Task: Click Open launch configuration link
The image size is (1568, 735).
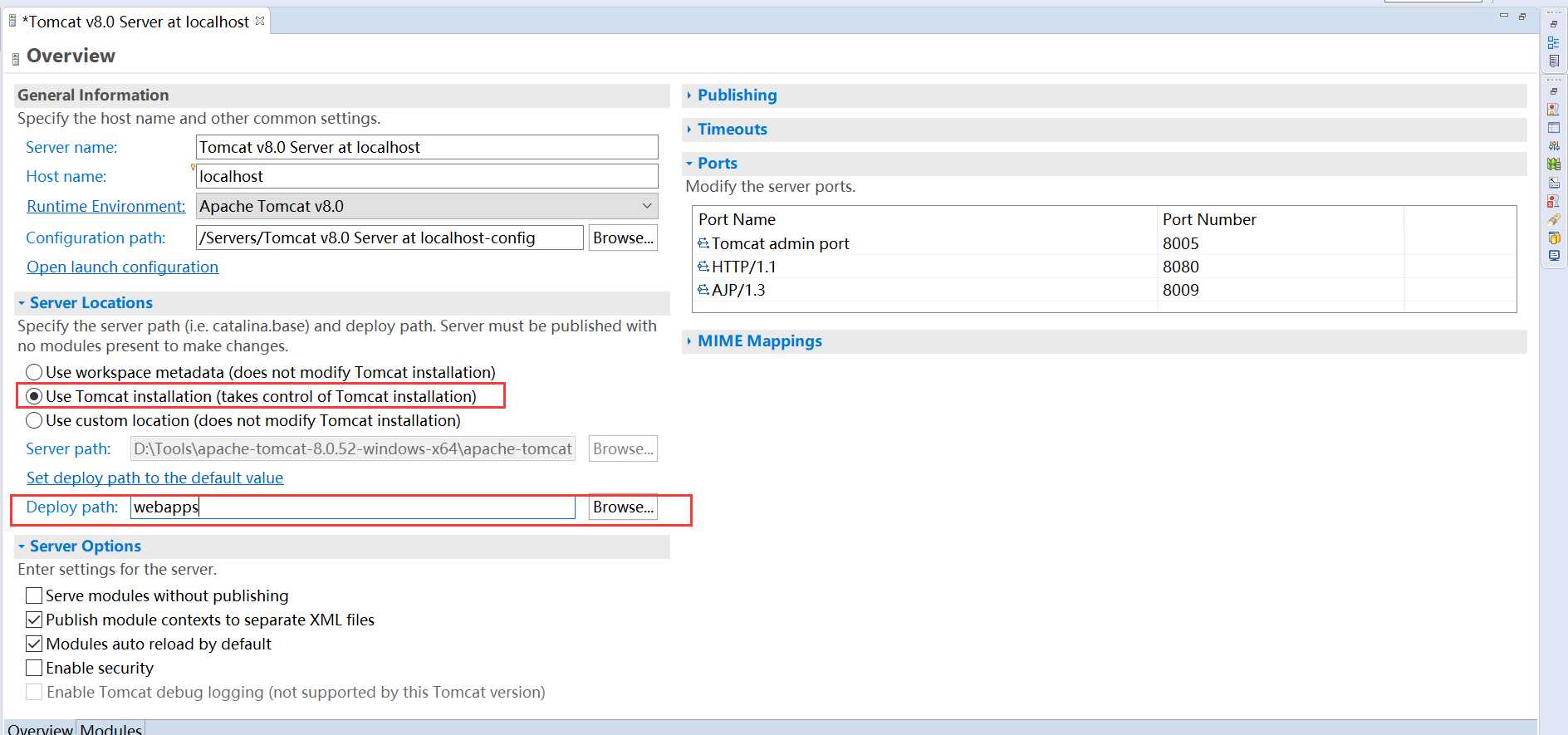Action: 123,267
